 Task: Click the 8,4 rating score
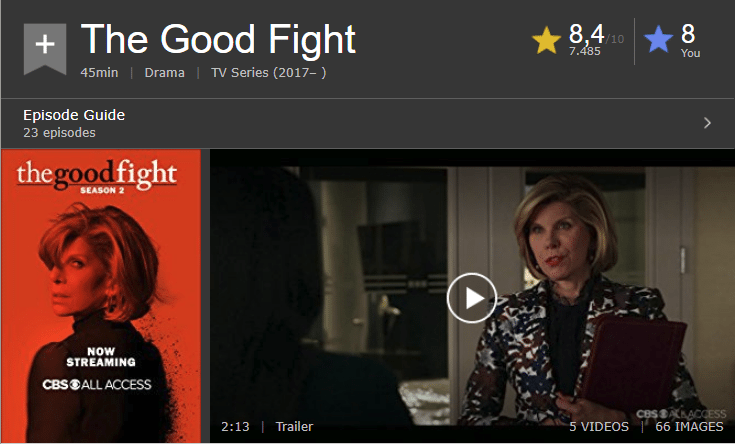586,34
